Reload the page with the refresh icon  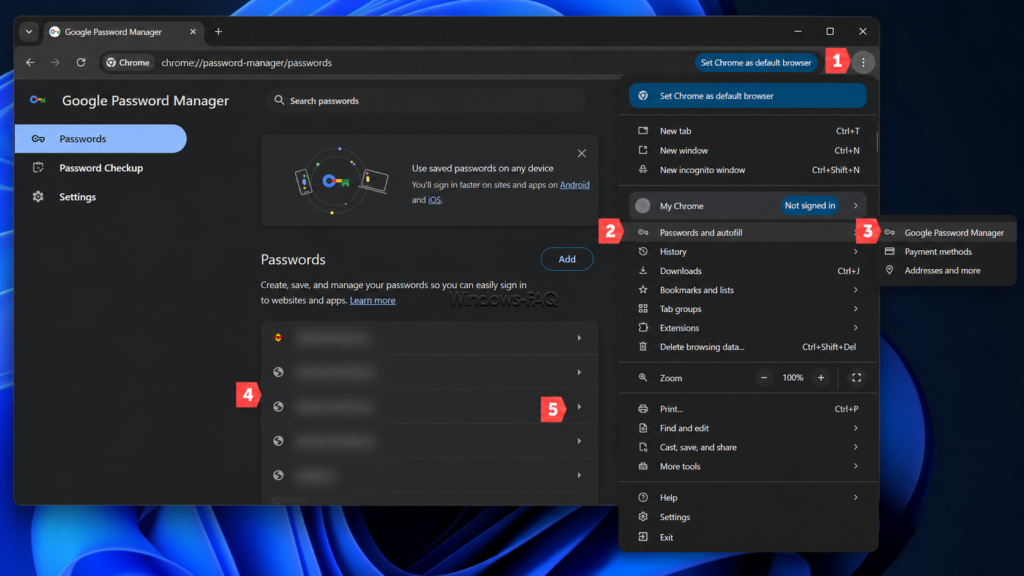81,63
